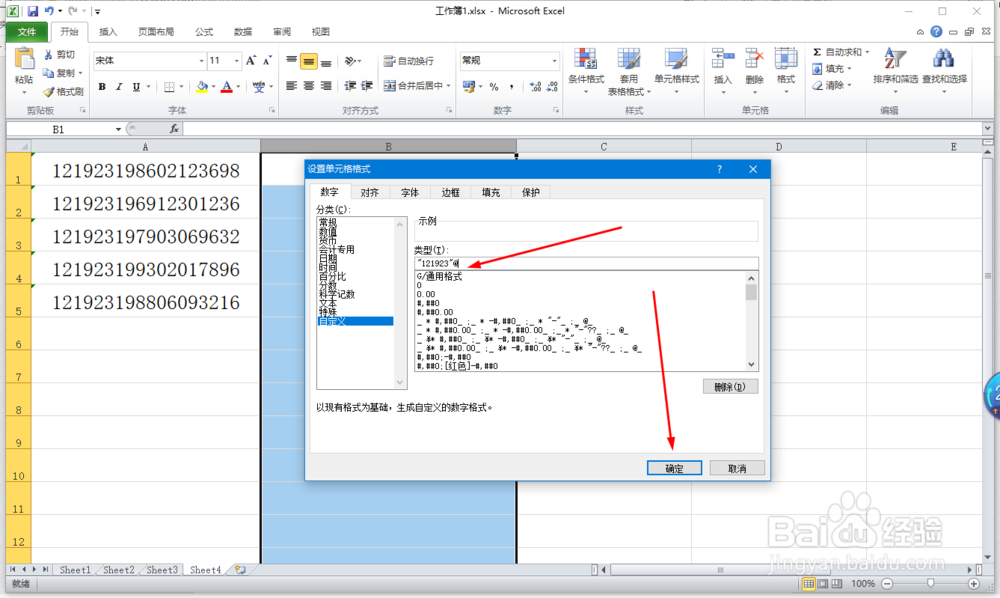Click the Wrap Text button
Viewport: 1000px width, 598px height.
tap(409, 61)
